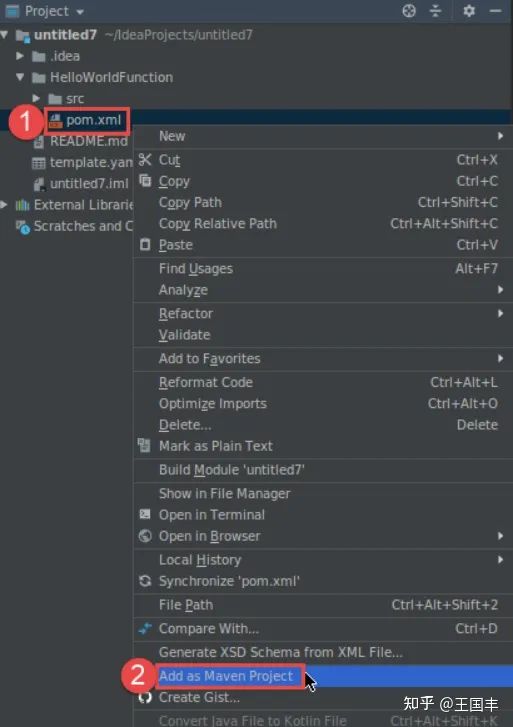Click the collapse all icon in Project panel
This screenshot has width=513, height=727.
point(435,11)
